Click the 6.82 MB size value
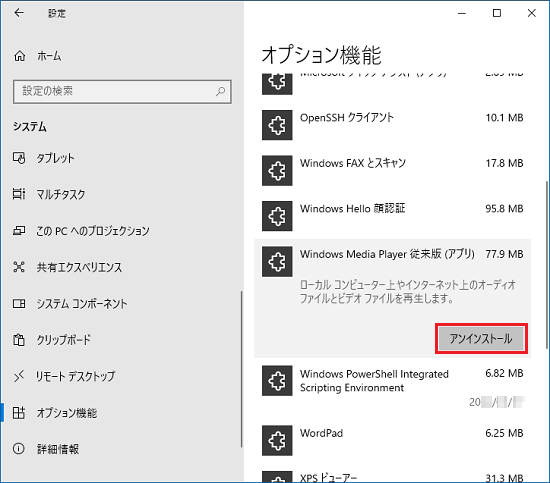Image resolution: width=550 pixels, height=483 pixels. [x=504, y=373]
